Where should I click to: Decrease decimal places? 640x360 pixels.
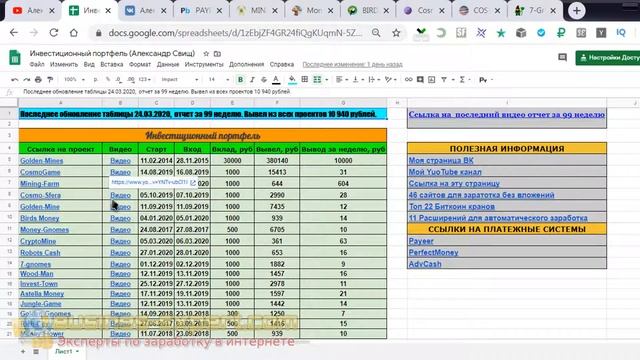tap(119, 80)
